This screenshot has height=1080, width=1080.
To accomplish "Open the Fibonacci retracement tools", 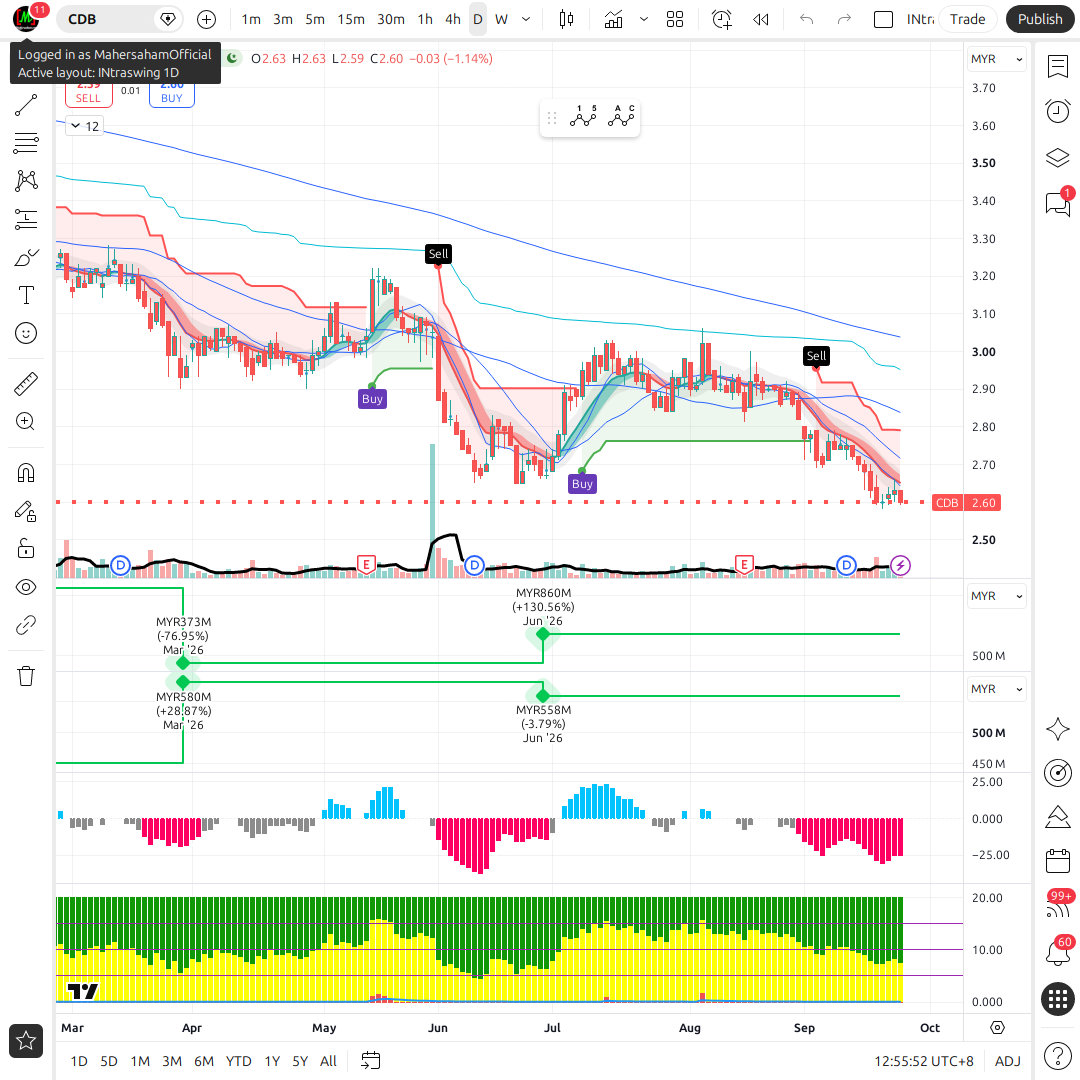I will point(26,143).
